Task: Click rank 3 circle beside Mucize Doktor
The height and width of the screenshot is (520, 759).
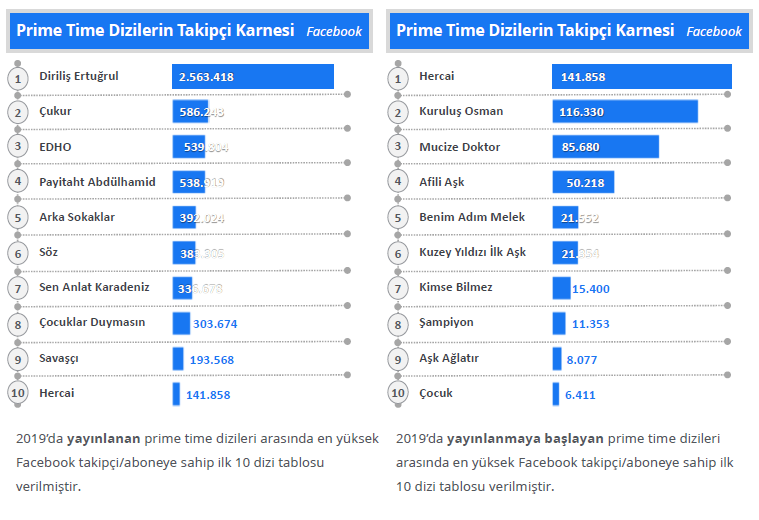Action: coord(398,146)
